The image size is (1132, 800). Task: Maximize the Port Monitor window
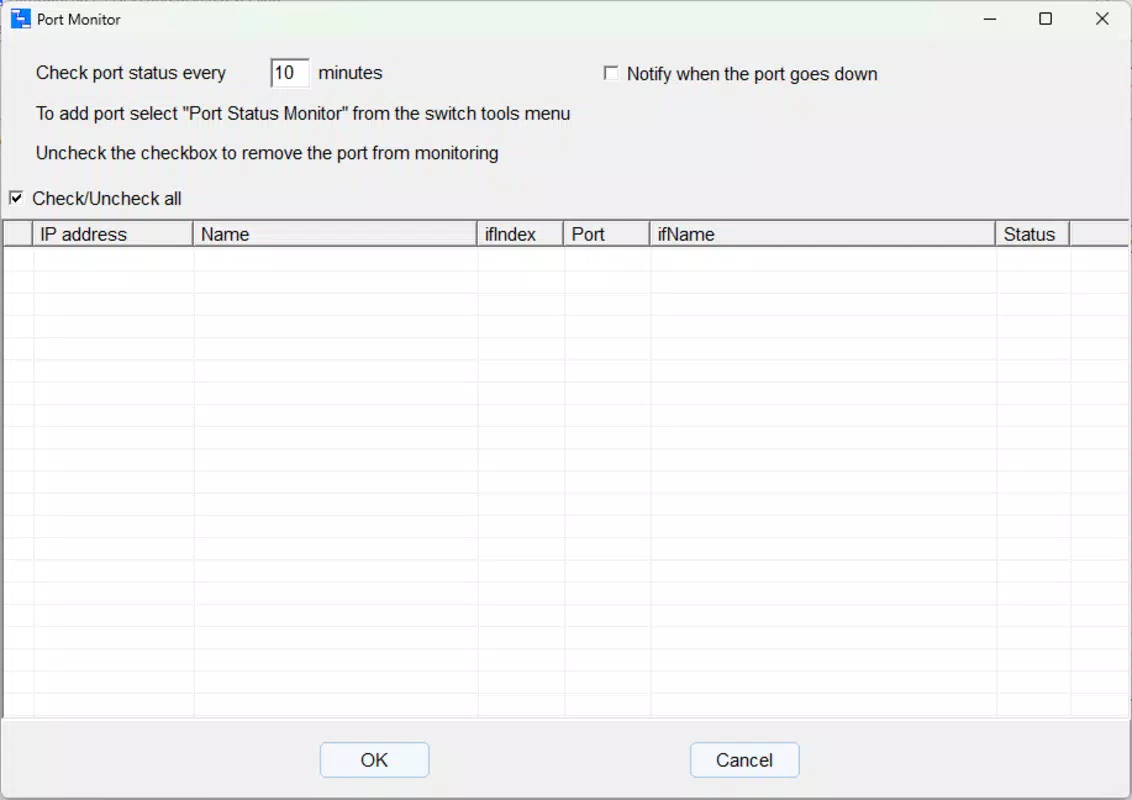tap(1045, 19)
